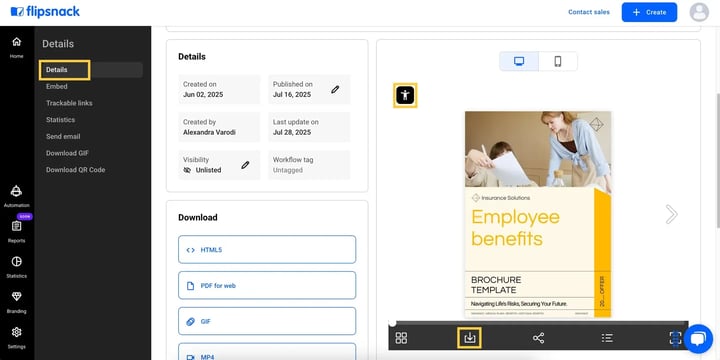Click the player progress slider handle
720x360 pixels.
(x=392, y=323)
